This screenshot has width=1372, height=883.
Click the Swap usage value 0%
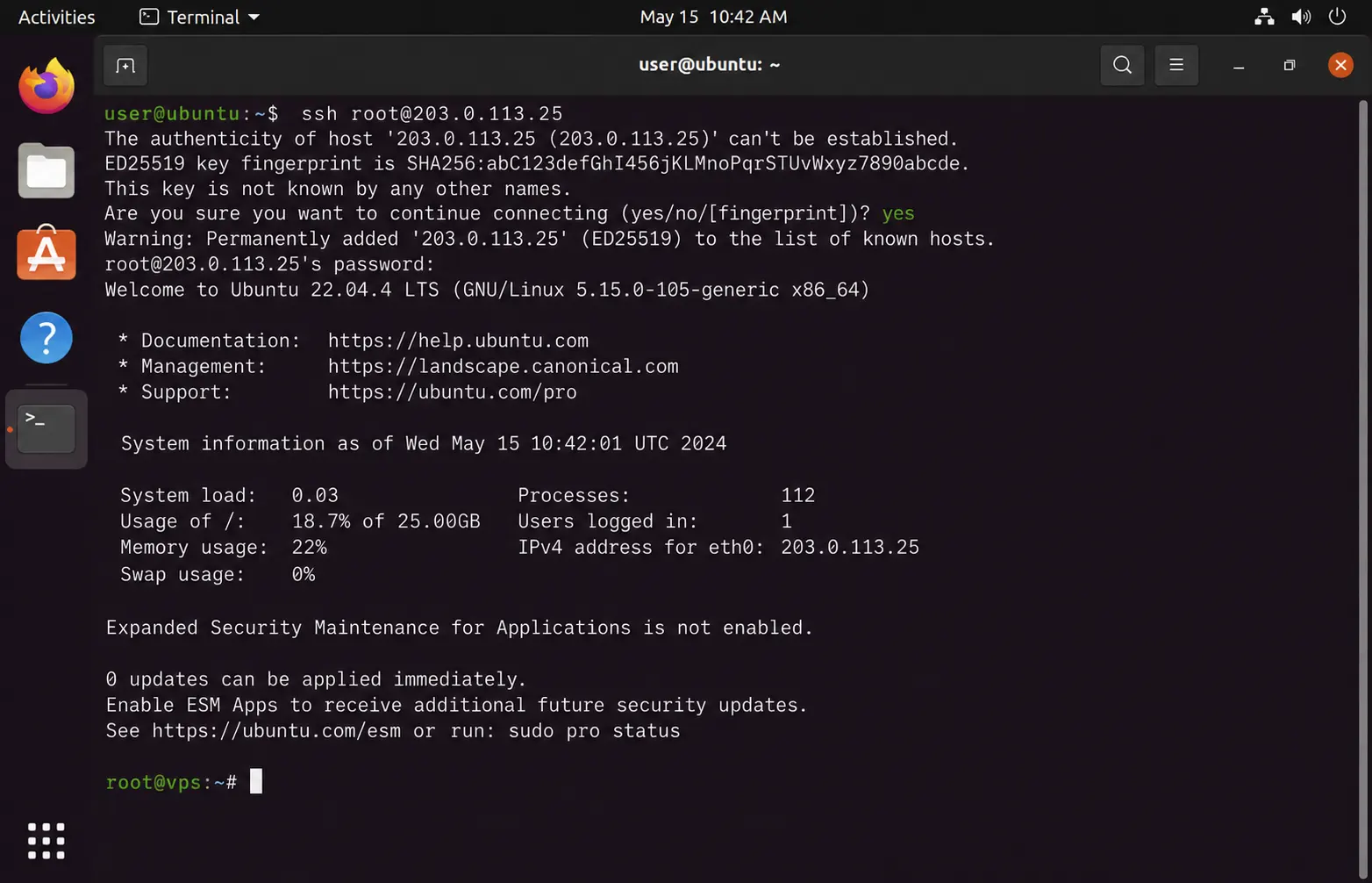pos(303,575)
